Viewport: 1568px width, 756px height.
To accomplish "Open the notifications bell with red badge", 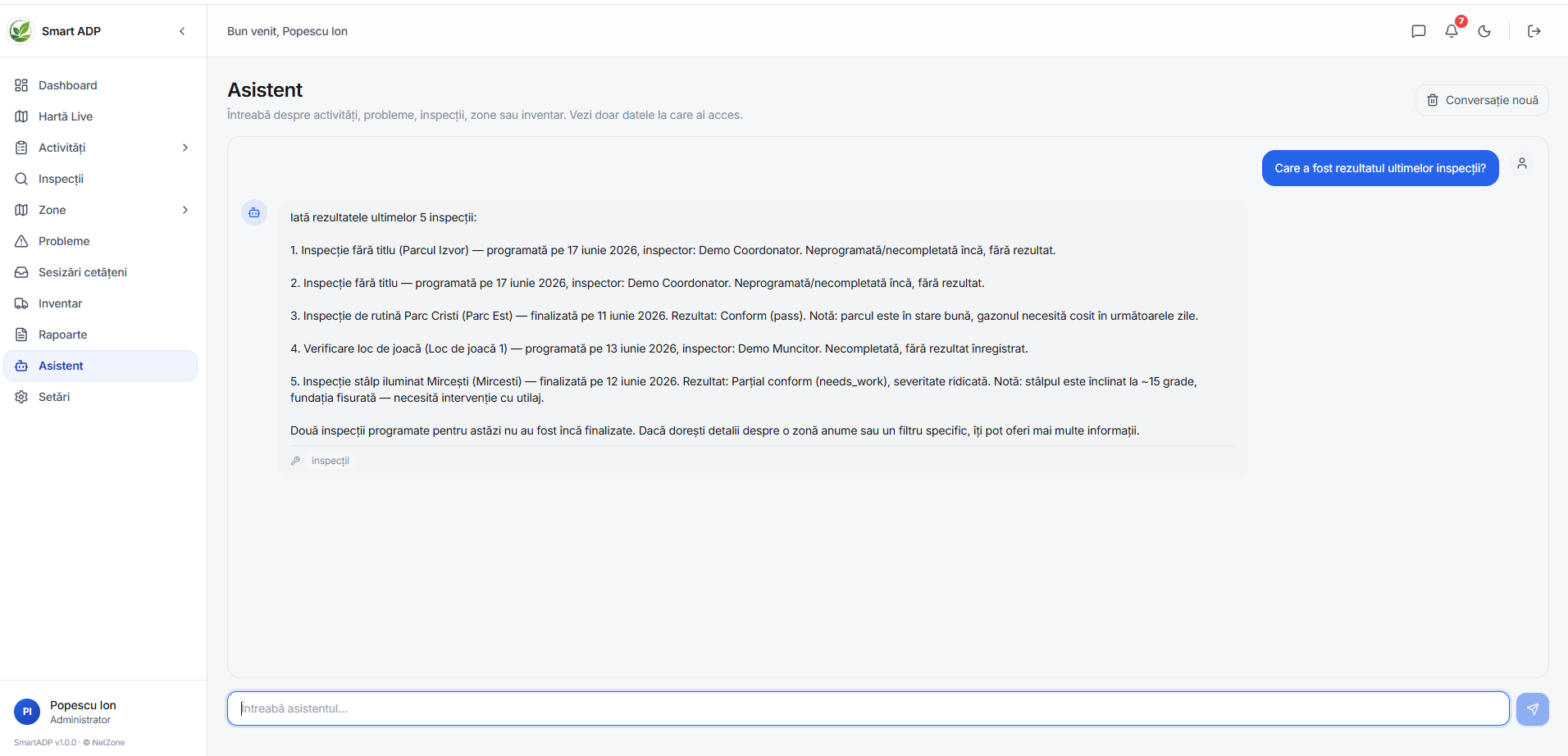I will click(1452, 31).
